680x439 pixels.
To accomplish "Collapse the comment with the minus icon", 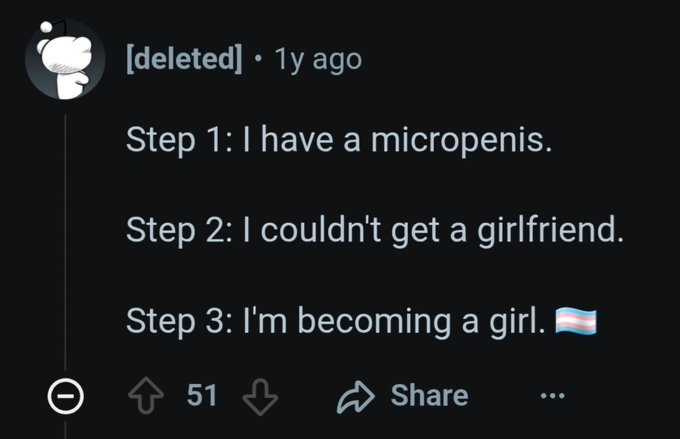I will [x=65, y=396].
